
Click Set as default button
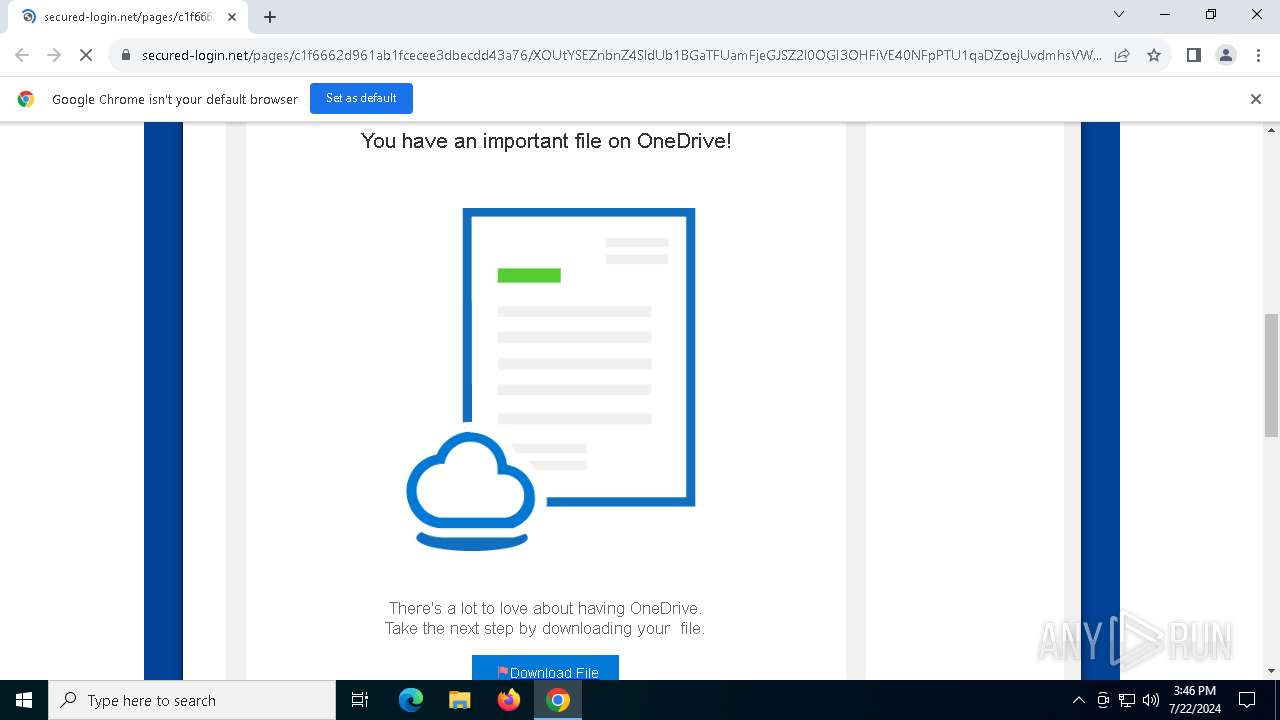(x=361, y=98)
